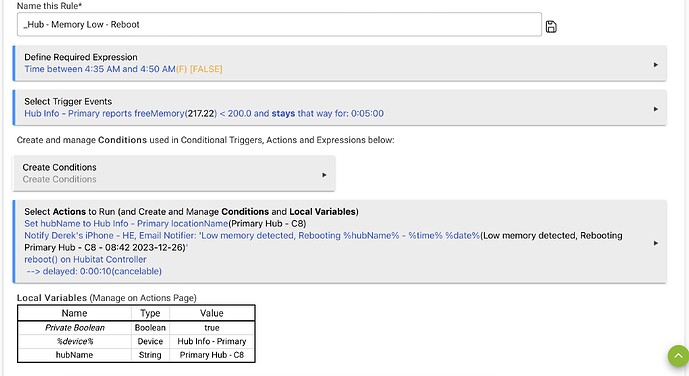Screen dimensions: 689x376
Task: Click the save icon beside rule name
Action: pos(551,27)
